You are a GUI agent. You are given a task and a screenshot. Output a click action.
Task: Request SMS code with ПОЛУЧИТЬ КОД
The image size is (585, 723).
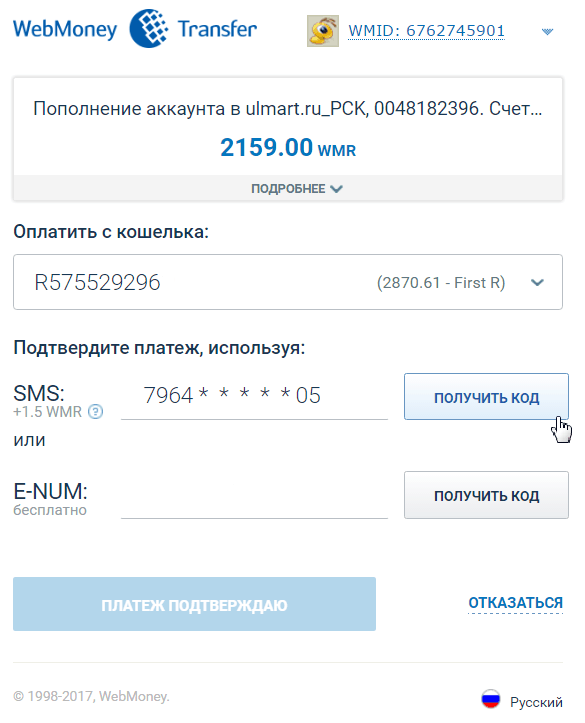click(486, 397)
